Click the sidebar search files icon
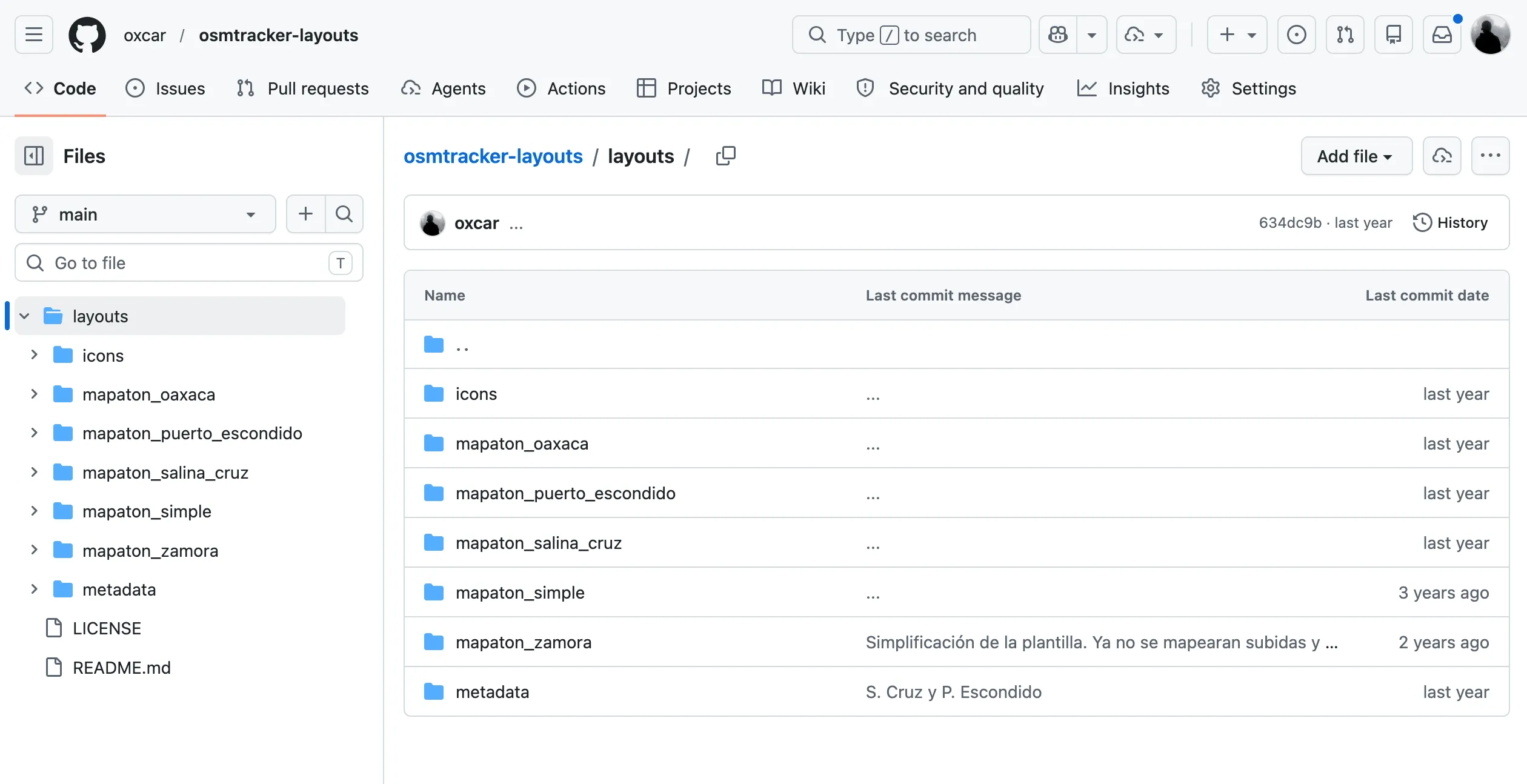 tap(344, 214)
